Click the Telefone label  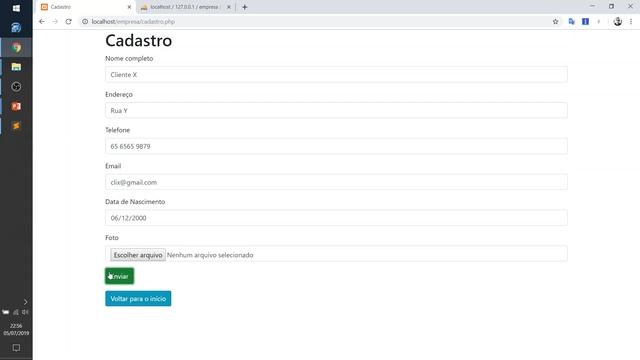coord(118,130)
